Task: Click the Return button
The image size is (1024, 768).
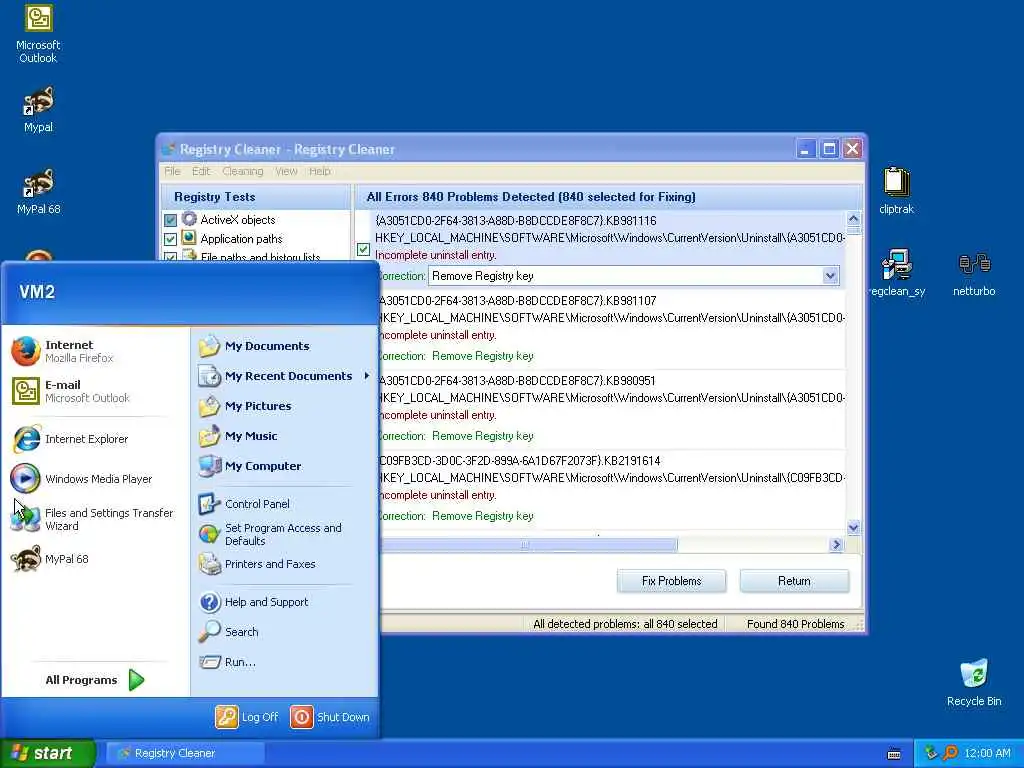Action: [x=794, y=581]
